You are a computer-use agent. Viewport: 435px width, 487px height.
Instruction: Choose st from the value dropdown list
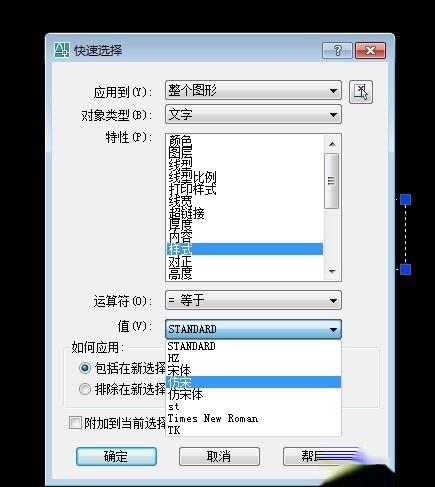(253, 407)
